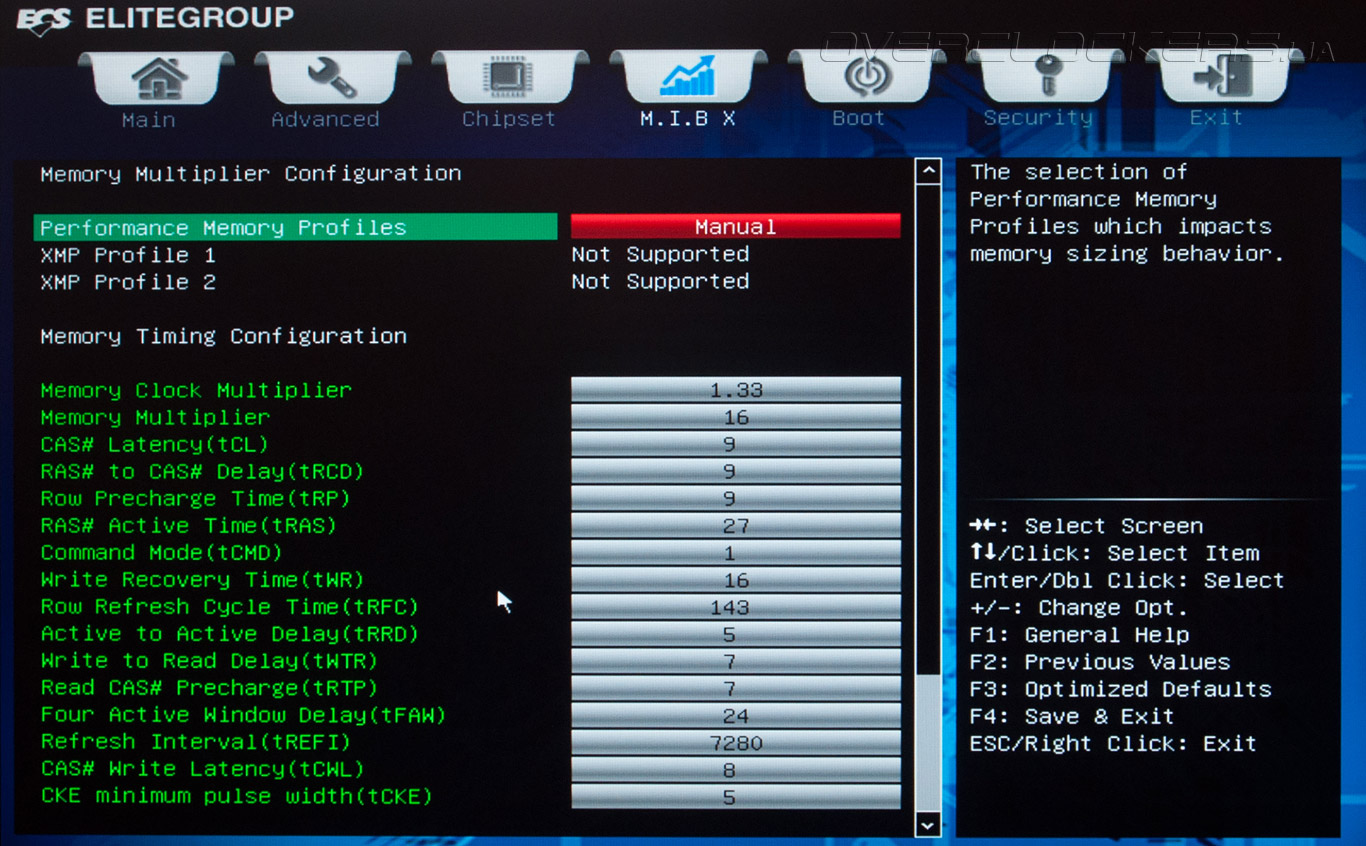Edit the CAS# Write Latency(tCWL) value 8

[x=736, y=769]
